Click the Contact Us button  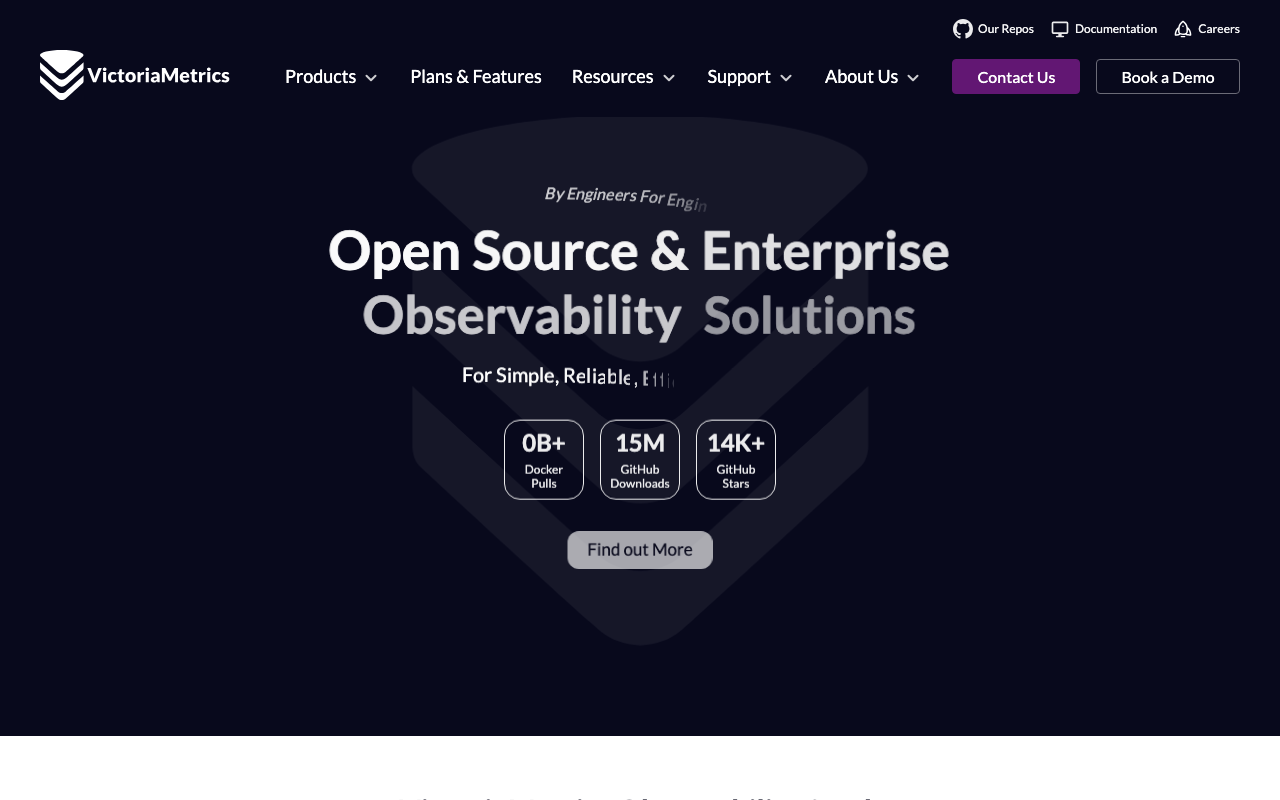point(1016,77)
